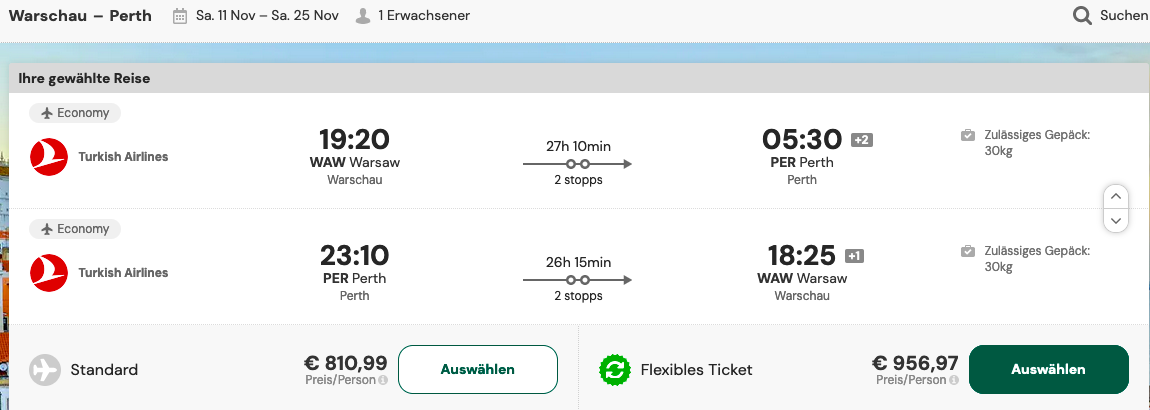Click the search magnifier icon
The width and height of the screenshot is (1150, 410).
click(x=1083, y=15)
